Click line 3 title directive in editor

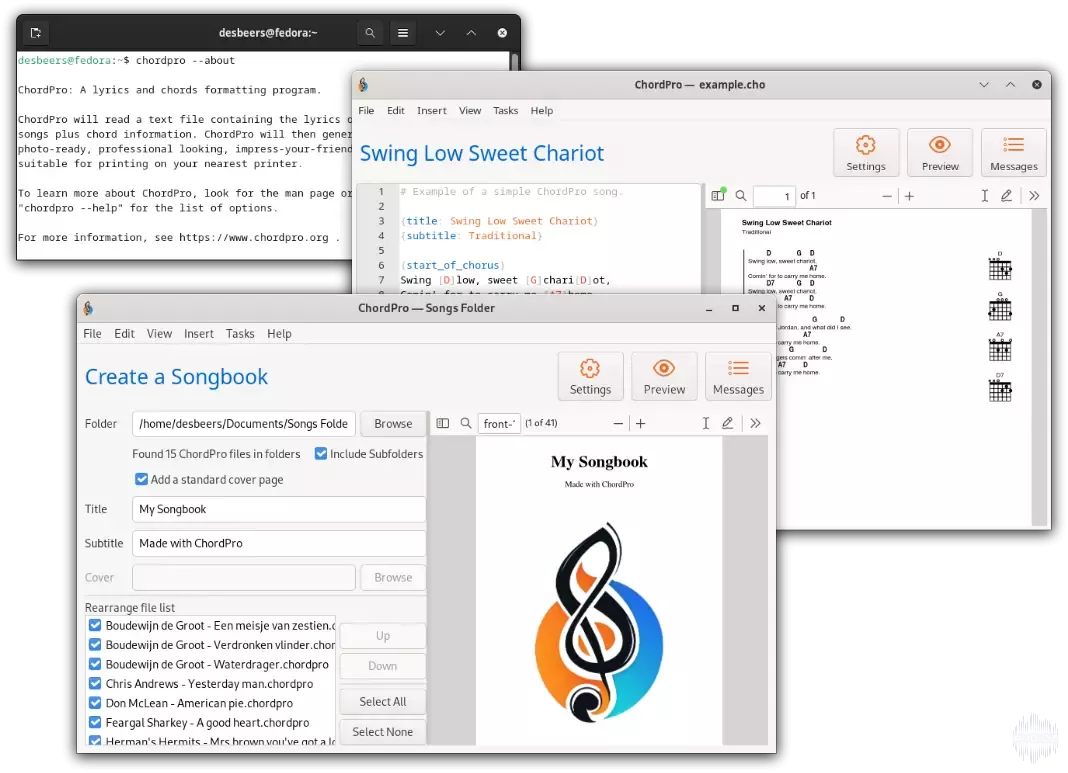(499, 221)
